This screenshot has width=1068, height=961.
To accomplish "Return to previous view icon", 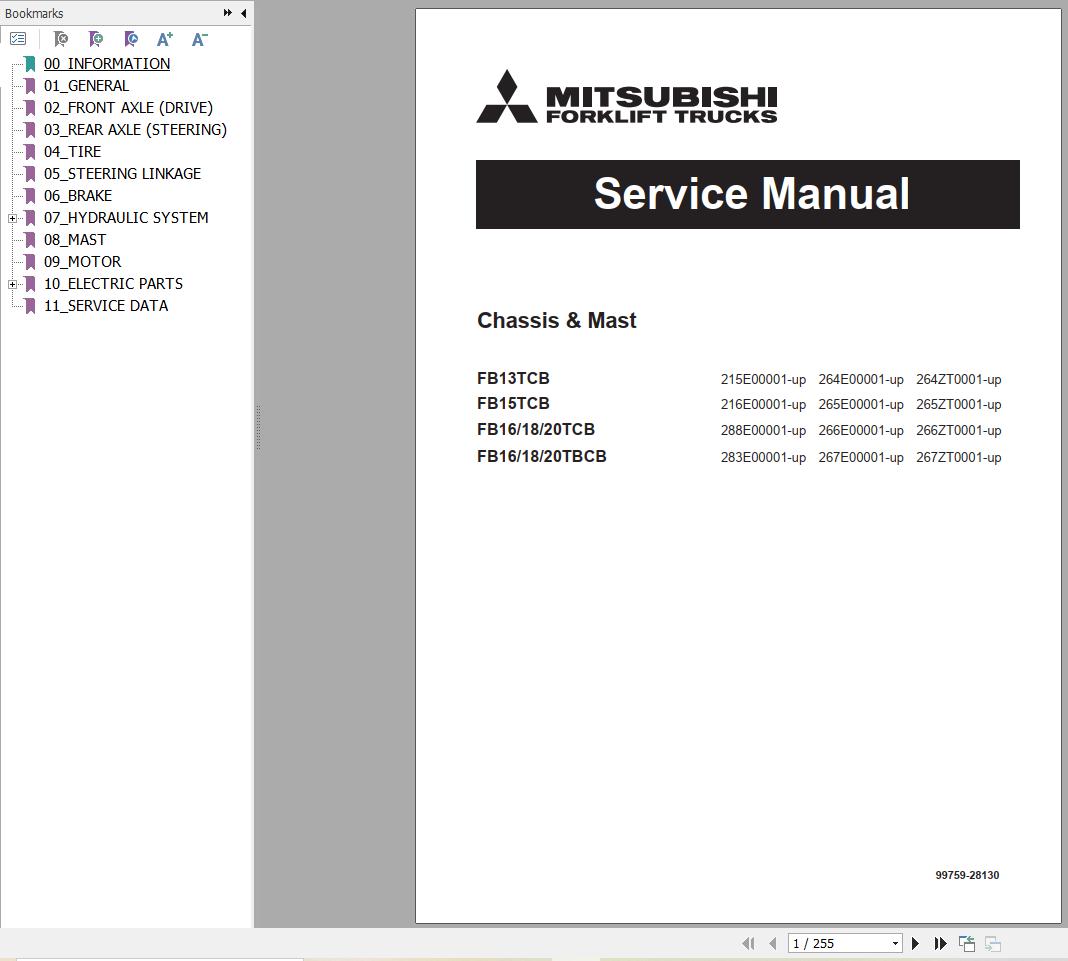I will pos(966,943).
